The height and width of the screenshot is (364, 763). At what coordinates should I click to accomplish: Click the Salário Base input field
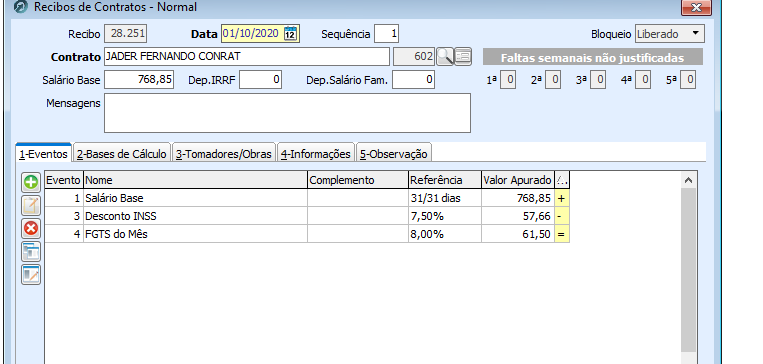139,80
